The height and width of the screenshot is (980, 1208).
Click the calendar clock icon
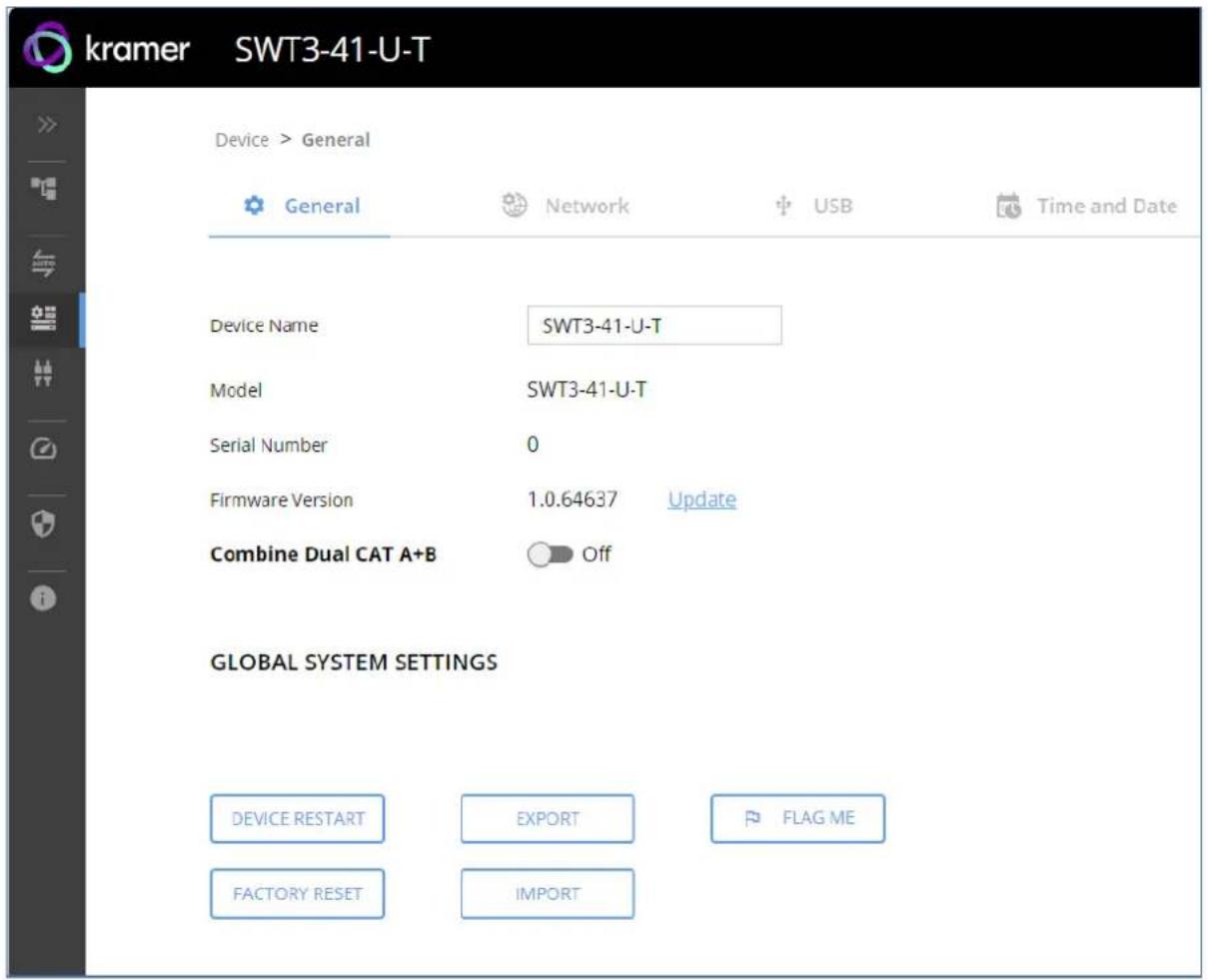[x=1008, y=207]
